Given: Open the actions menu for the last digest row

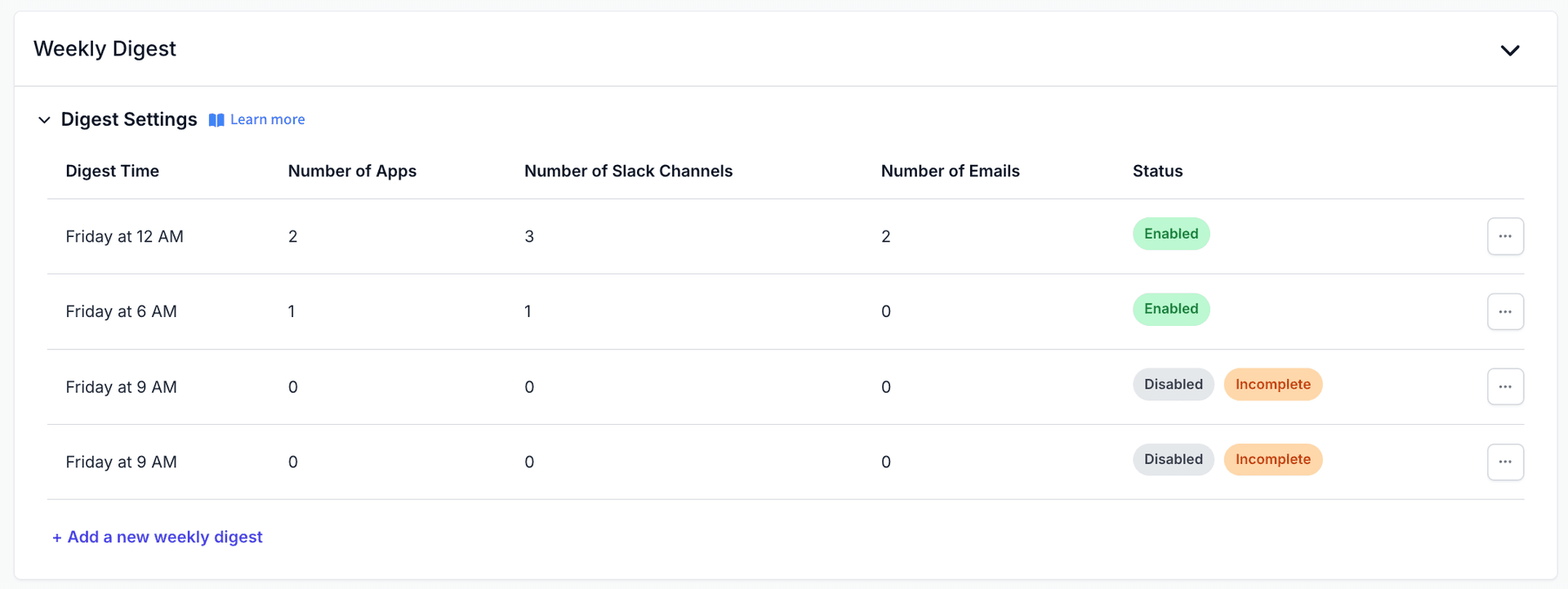Looking at the screenshot, I should (x=1505, y=462).
